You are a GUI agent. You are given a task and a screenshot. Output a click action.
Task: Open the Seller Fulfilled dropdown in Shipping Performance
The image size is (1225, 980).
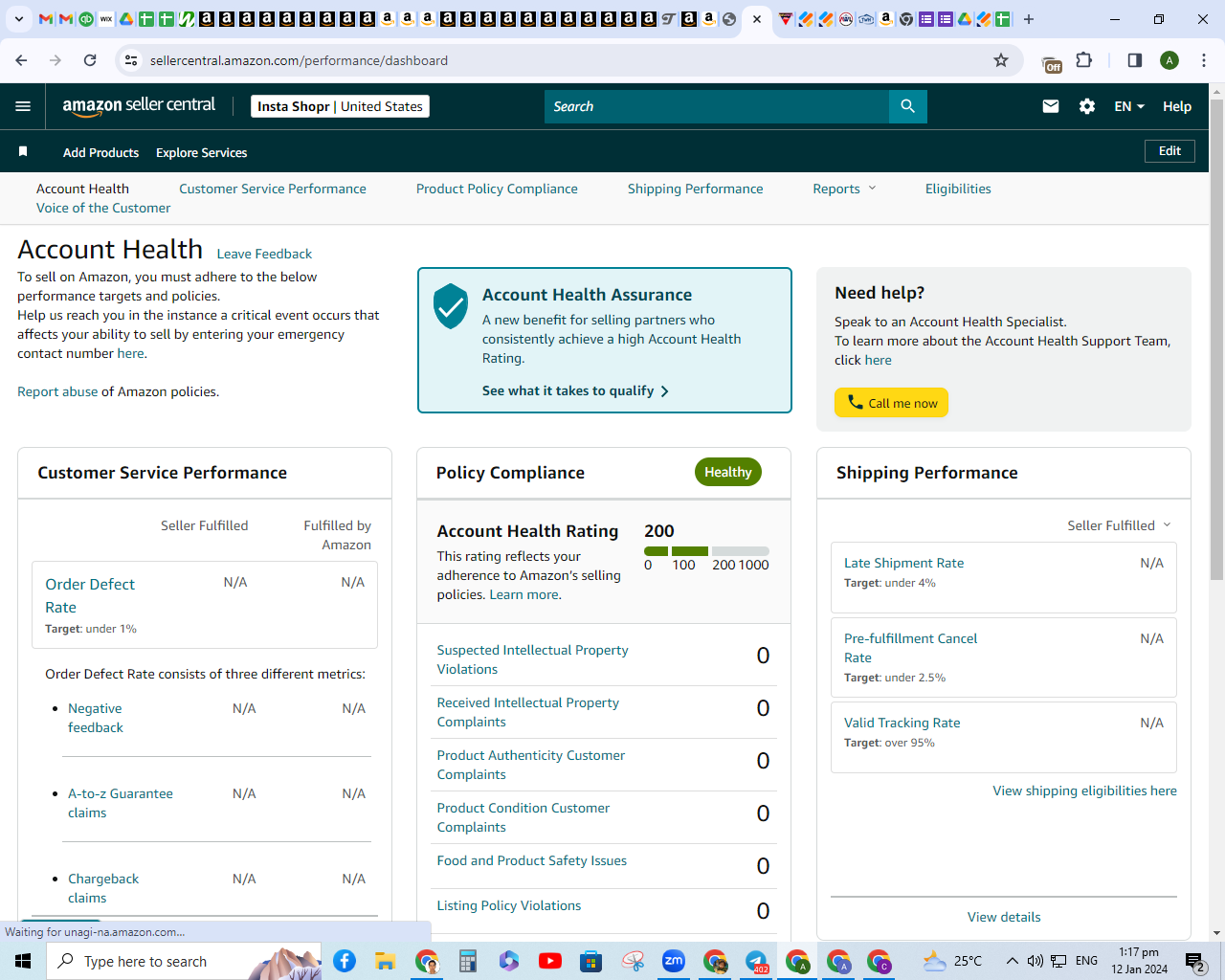[1120, 525]
